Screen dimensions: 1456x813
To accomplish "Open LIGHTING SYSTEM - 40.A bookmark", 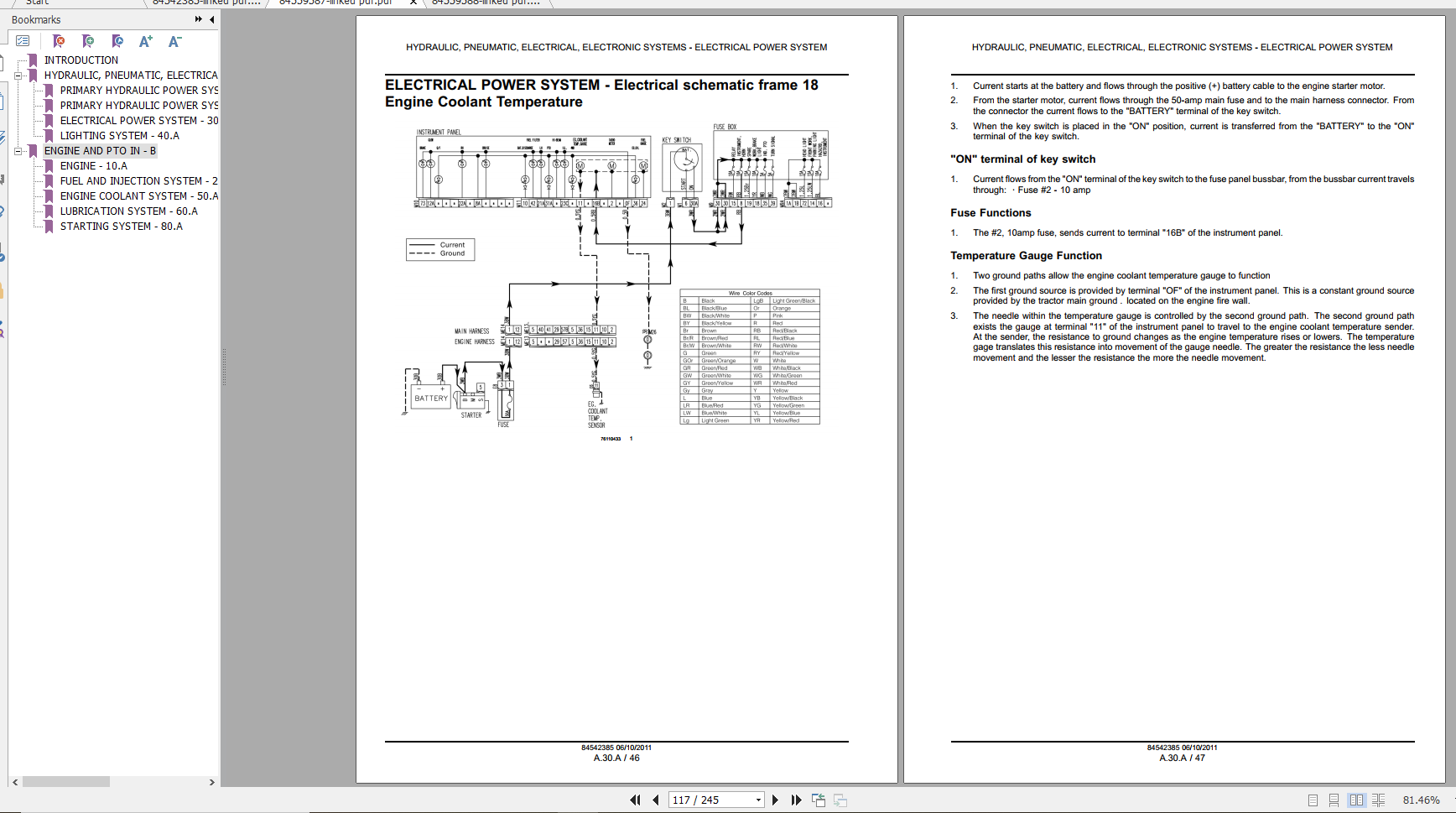I will coord(120,136).
